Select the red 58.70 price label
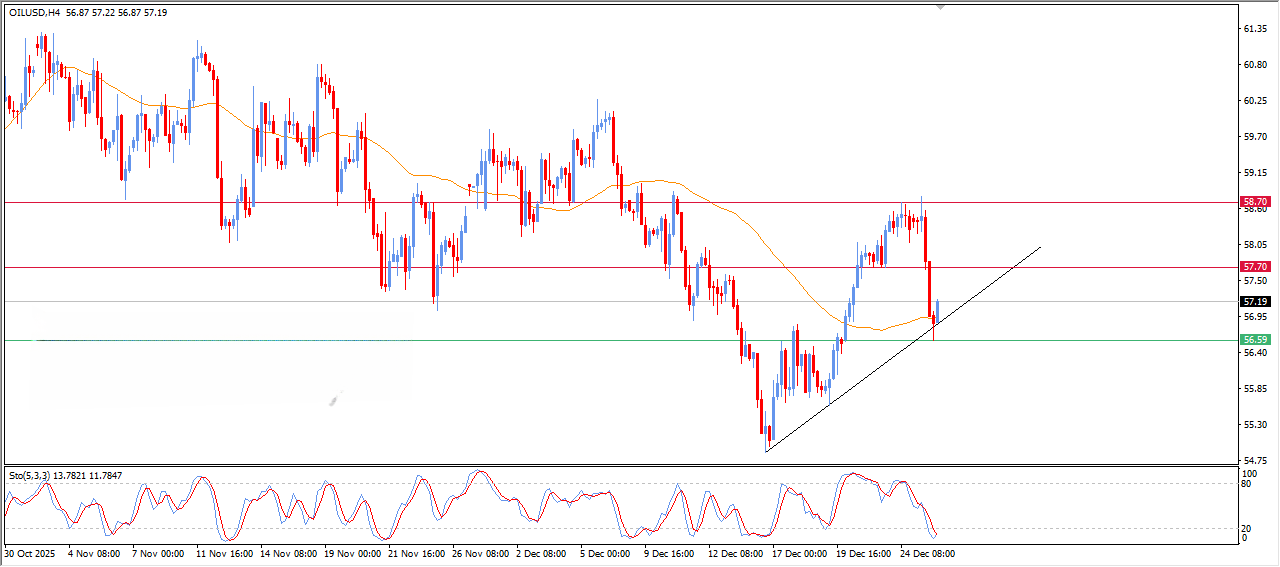 tap(1254, 202)
